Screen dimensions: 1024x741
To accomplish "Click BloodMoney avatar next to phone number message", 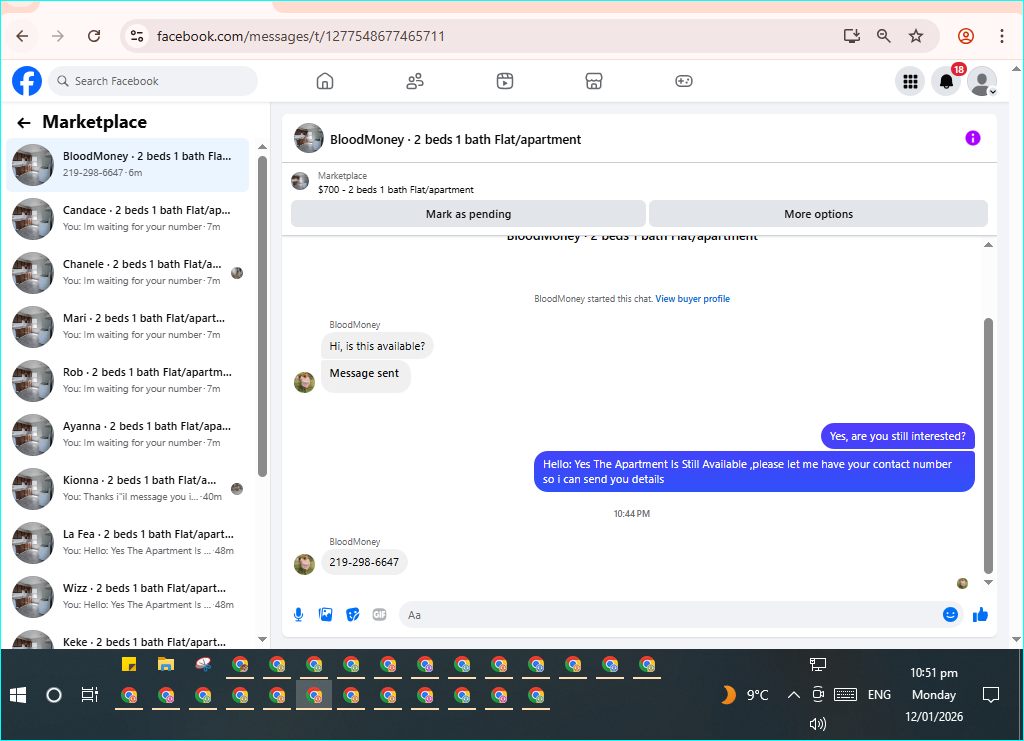I will (x=304, y=564).
